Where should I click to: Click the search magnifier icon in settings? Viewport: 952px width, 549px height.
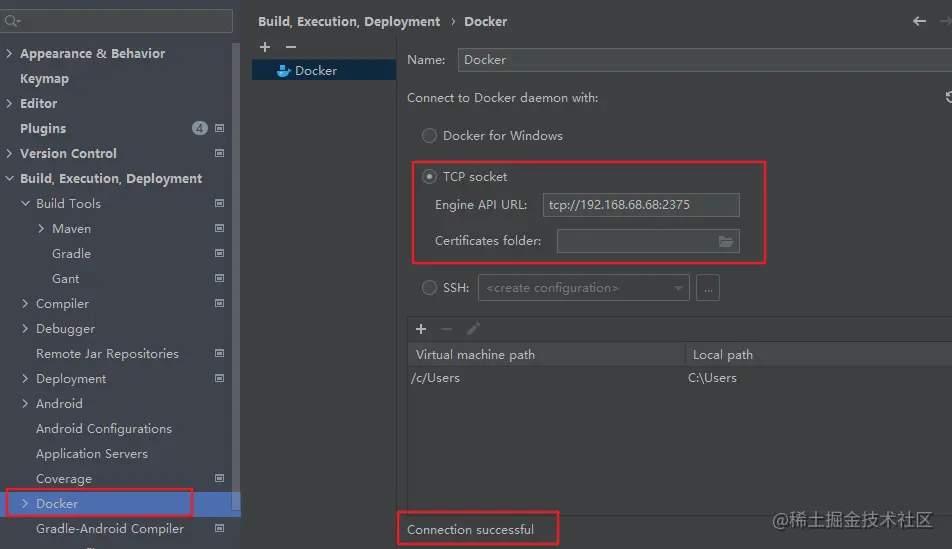point(12,21)
